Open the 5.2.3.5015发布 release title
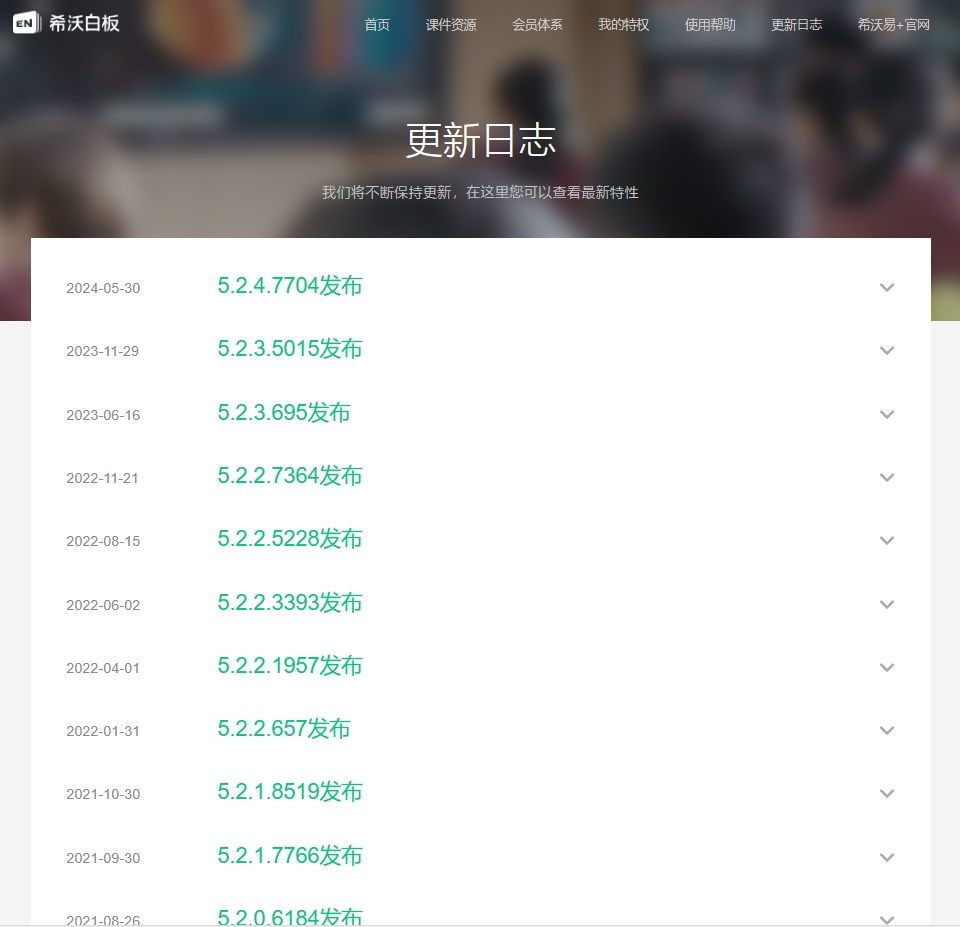The image size is (960, 927). (290, 349)
